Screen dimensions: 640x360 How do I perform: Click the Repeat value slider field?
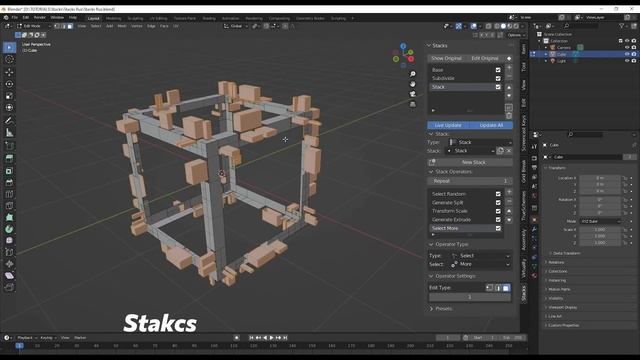(x=470, y=181)
